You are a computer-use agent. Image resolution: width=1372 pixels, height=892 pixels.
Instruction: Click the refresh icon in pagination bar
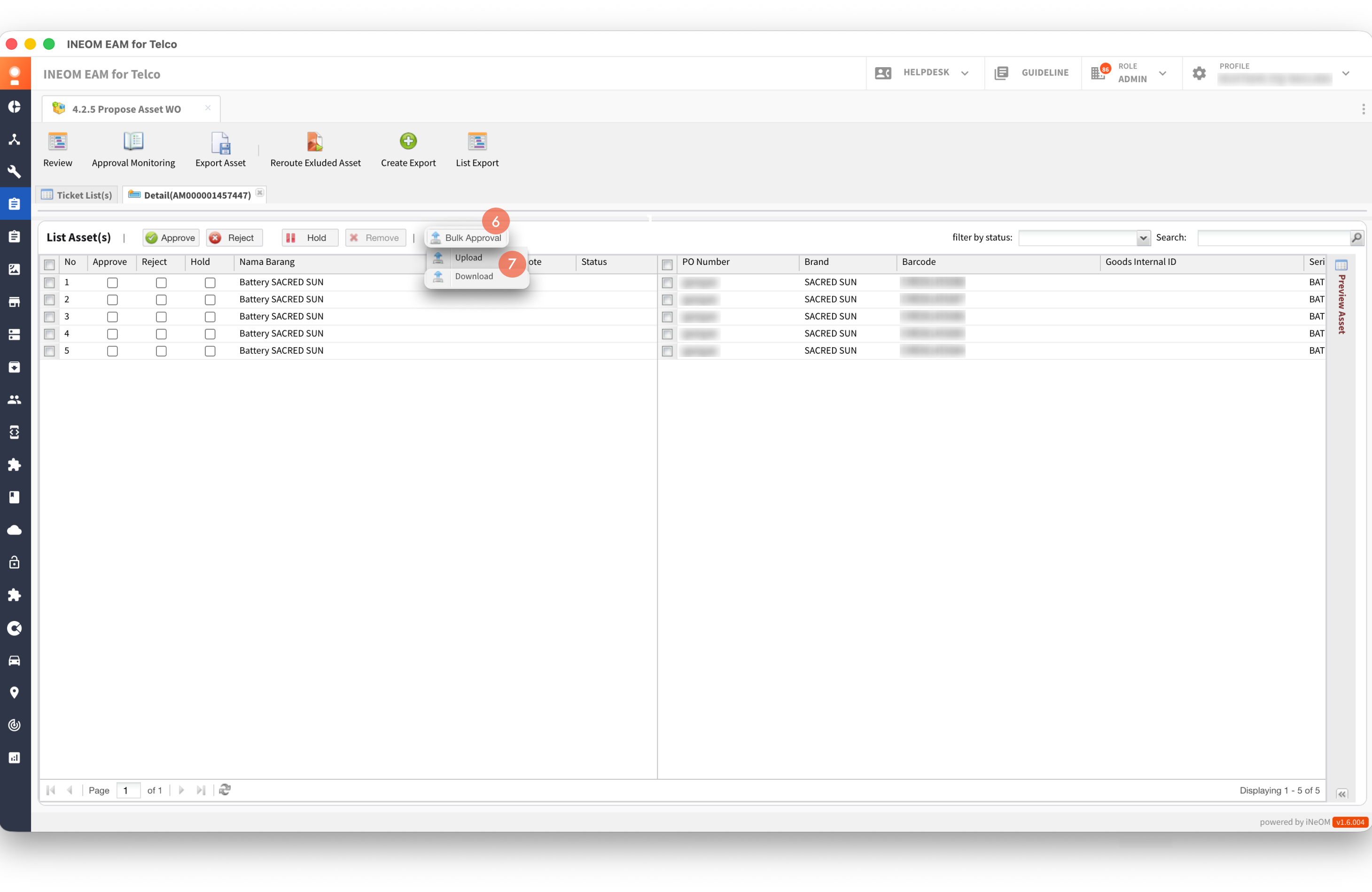(x=225, y=790)
